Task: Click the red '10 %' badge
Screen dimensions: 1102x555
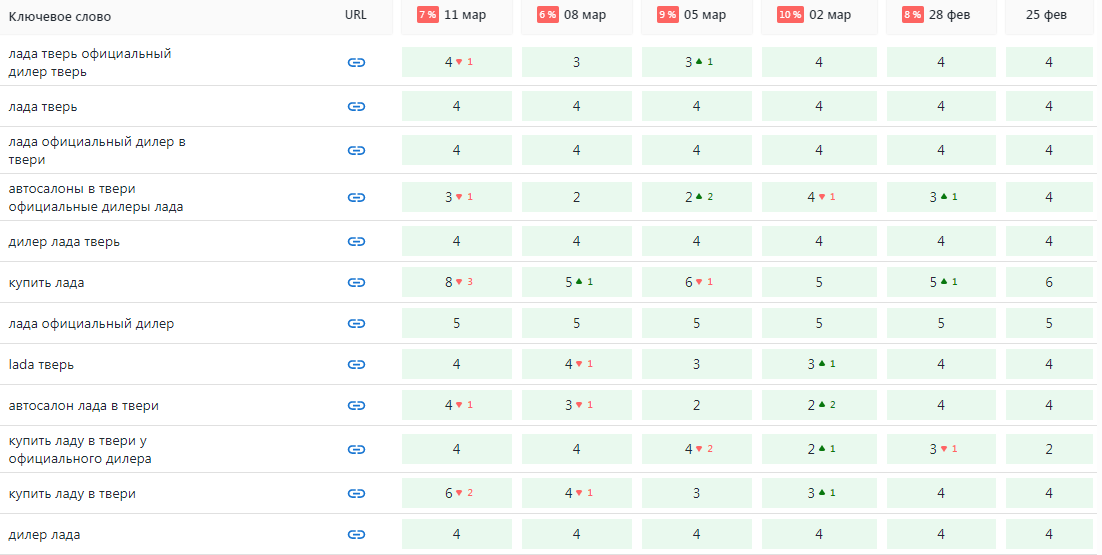Action: click(790, 15)
